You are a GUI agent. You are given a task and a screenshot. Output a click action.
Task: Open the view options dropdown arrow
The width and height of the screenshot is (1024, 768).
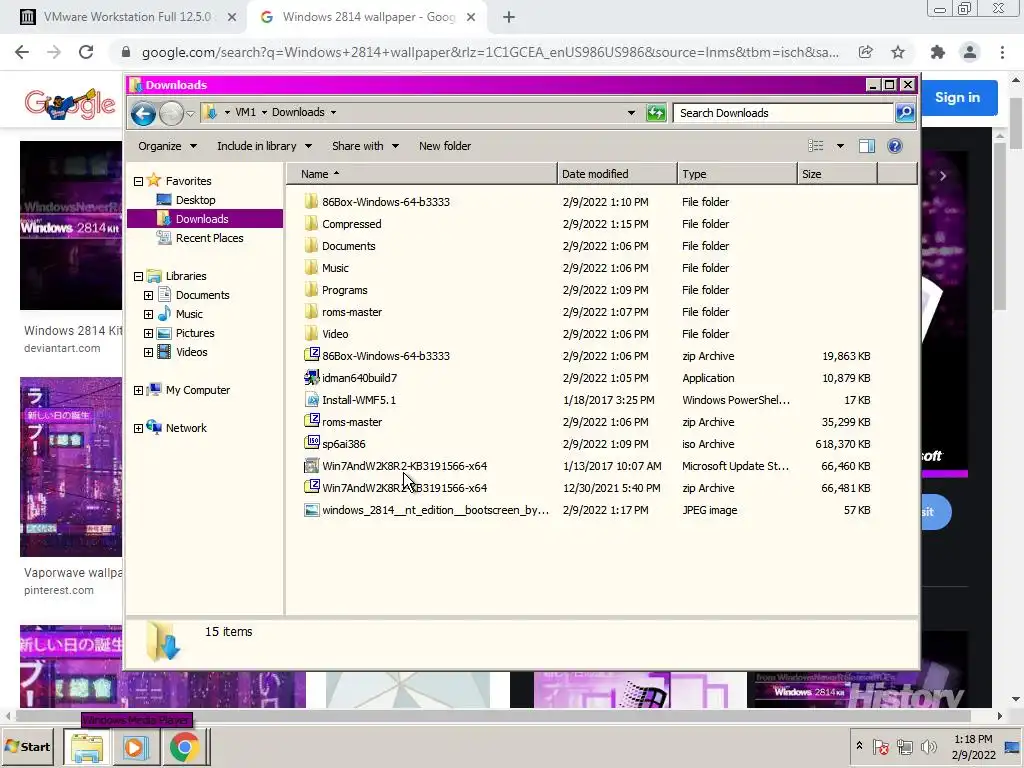pos(840,146)
